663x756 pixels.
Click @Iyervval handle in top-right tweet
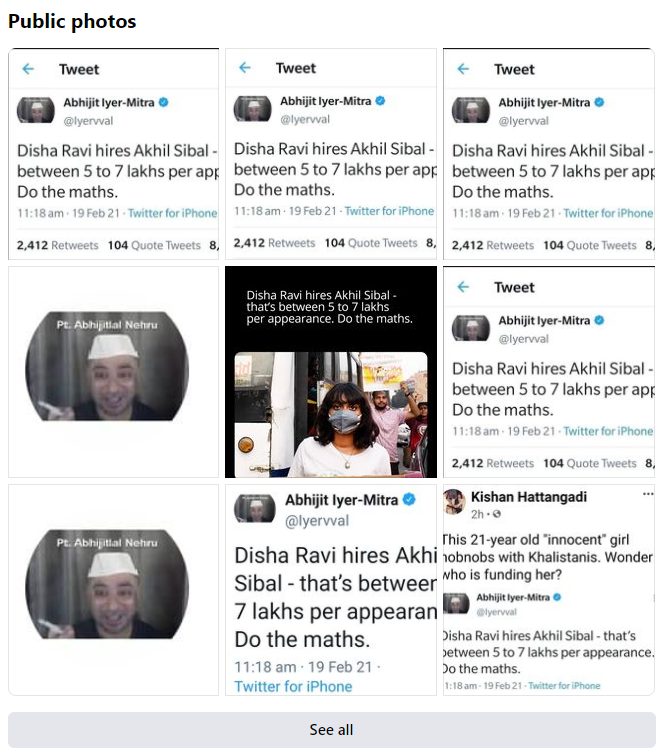click(x=524, y=121)
